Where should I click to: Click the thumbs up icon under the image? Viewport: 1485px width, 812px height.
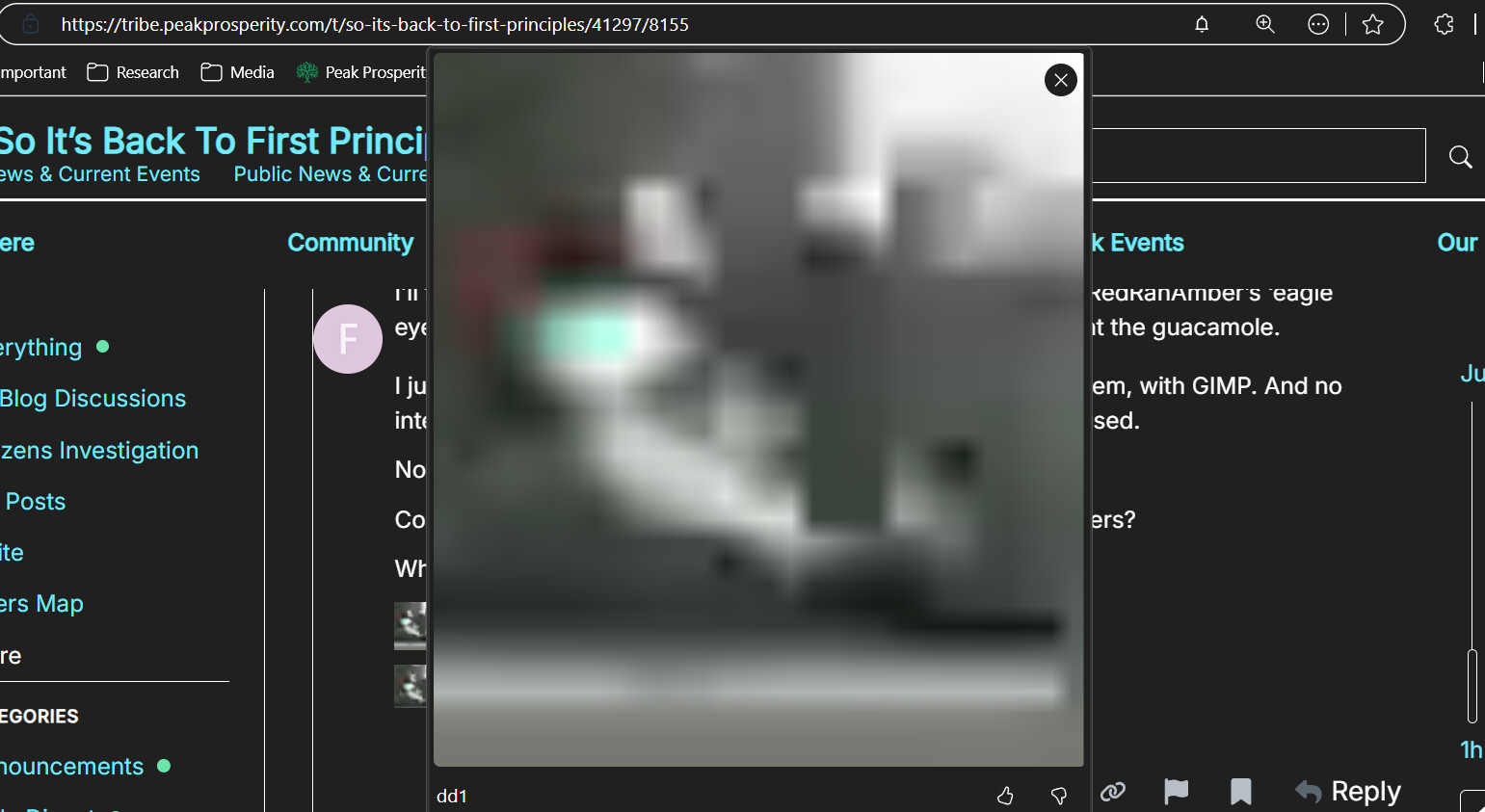pos(1005,796)
